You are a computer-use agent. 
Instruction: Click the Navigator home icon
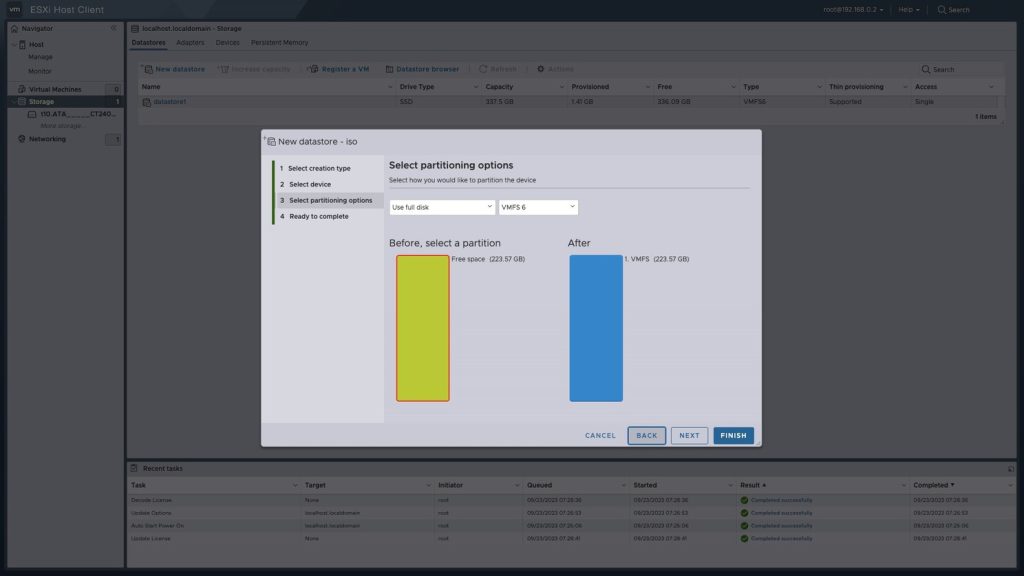(x=14, y=29)
